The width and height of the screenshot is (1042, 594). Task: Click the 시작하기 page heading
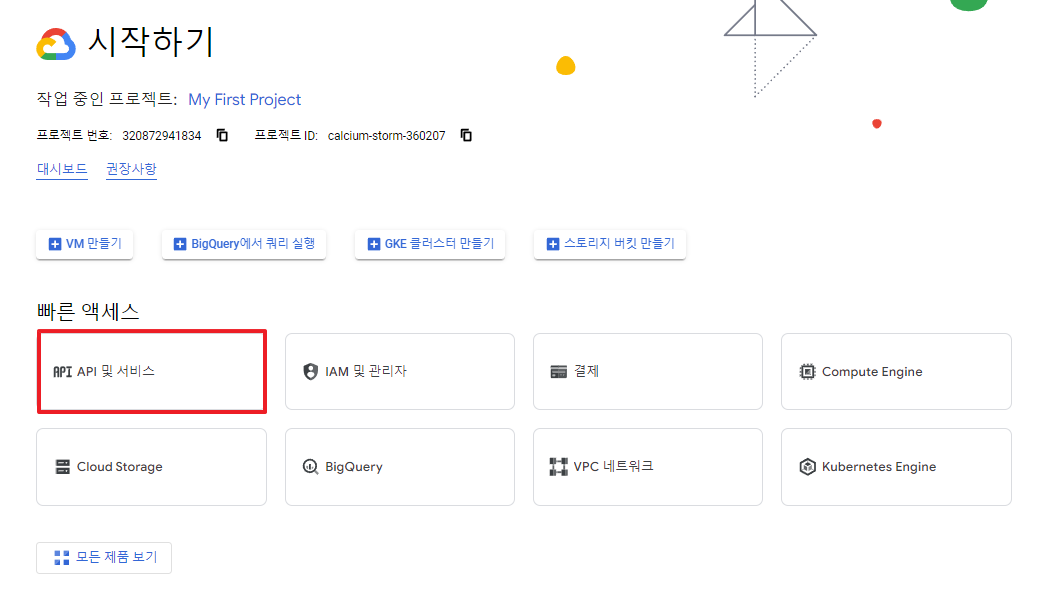(152, 42)
